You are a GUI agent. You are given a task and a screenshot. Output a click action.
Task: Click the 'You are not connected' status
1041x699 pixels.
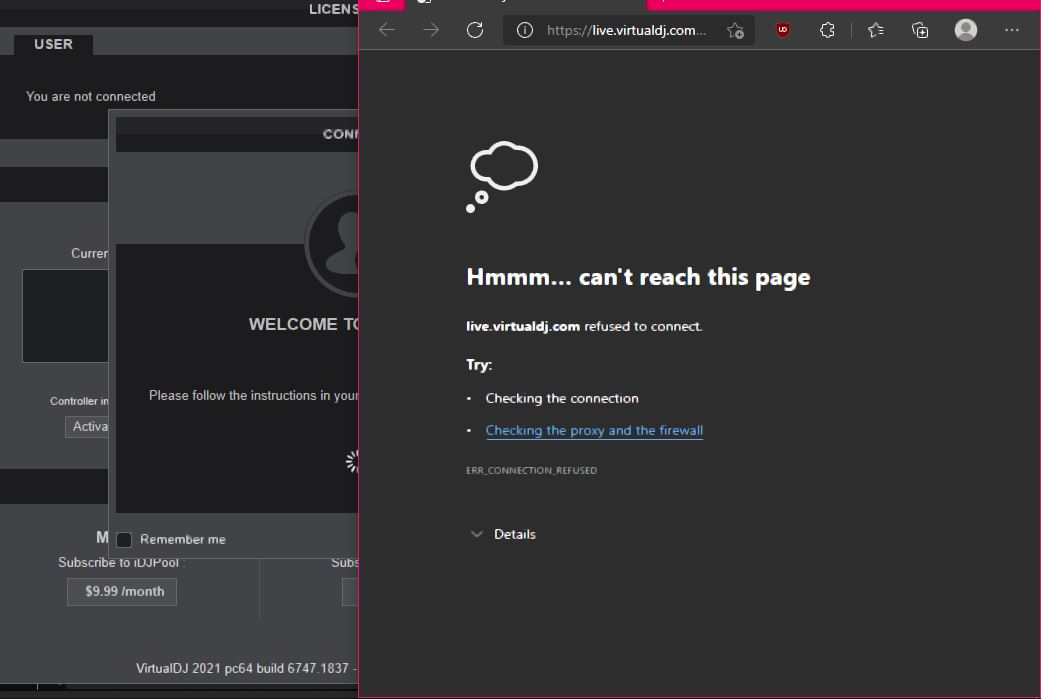[x=90, y=96]
